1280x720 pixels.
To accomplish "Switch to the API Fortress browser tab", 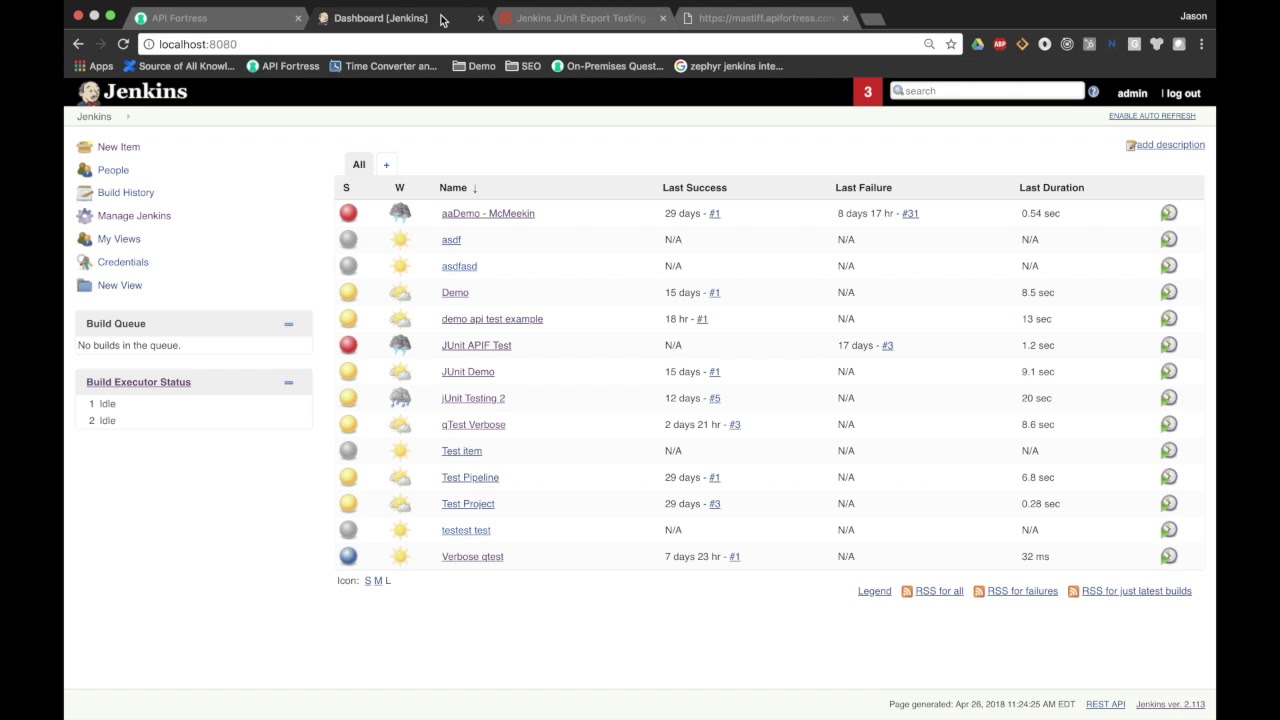I will point(218,18).
